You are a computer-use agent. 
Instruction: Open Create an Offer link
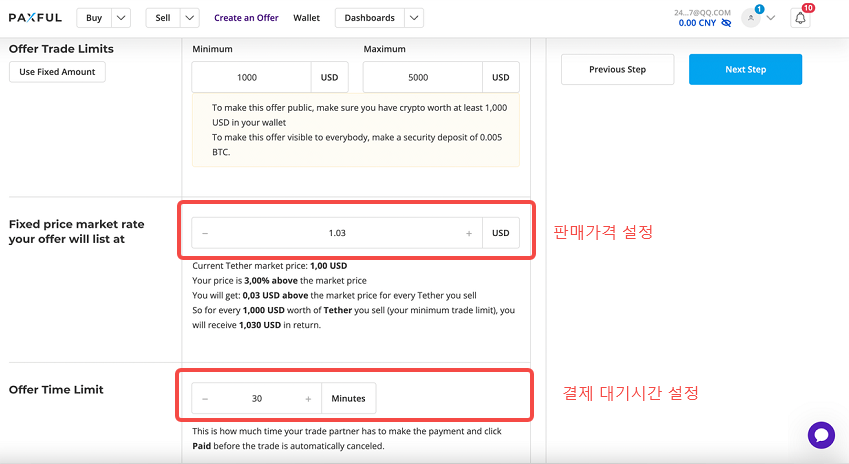[246, 18]
